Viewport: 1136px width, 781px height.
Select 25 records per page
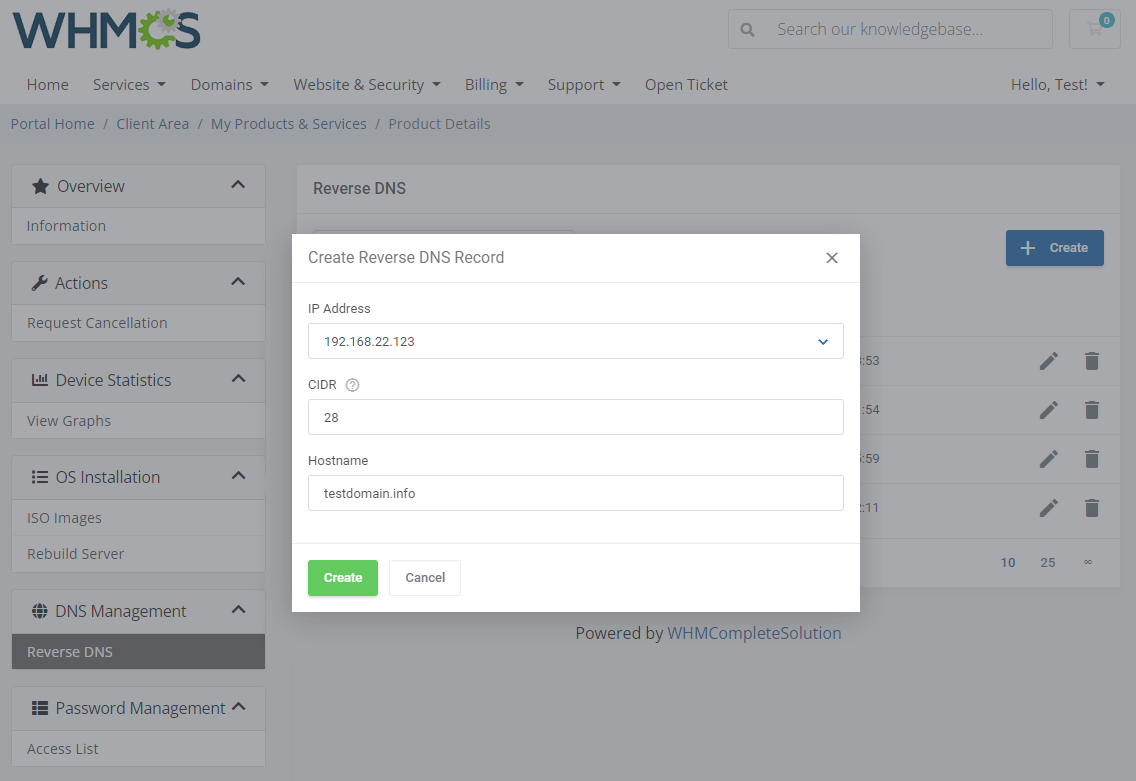click(x=1047, y=562)
